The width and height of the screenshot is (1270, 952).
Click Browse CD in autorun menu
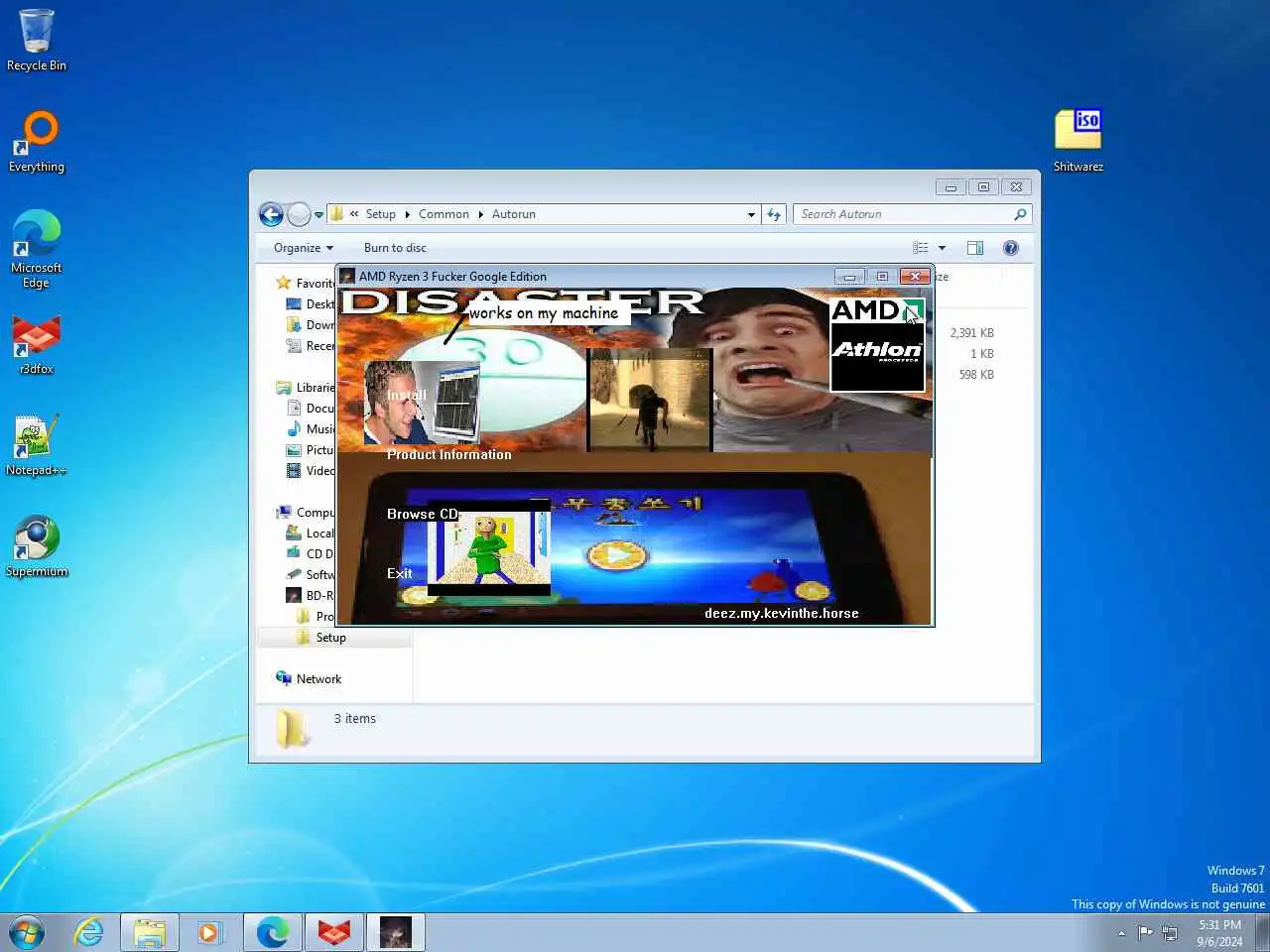(x=423, y=514)
